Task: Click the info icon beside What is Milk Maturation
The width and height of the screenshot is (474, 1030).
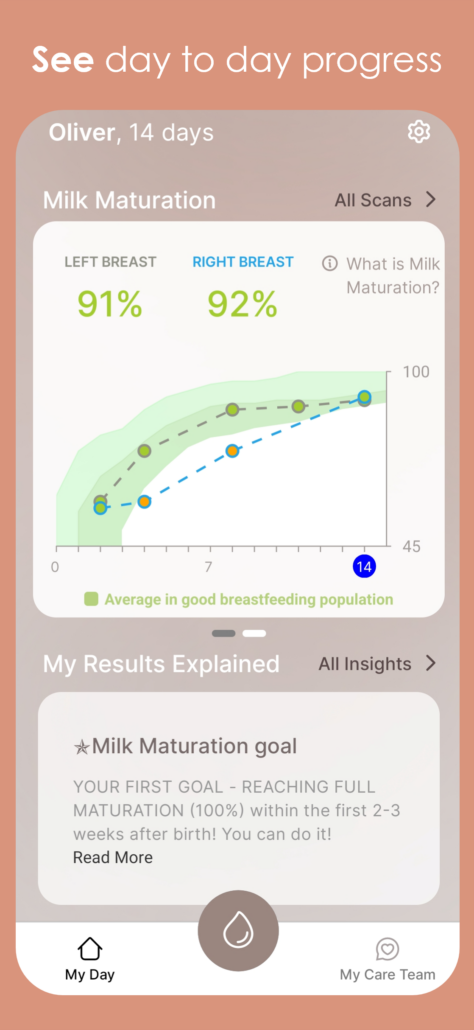Action: tap(330, 263)
